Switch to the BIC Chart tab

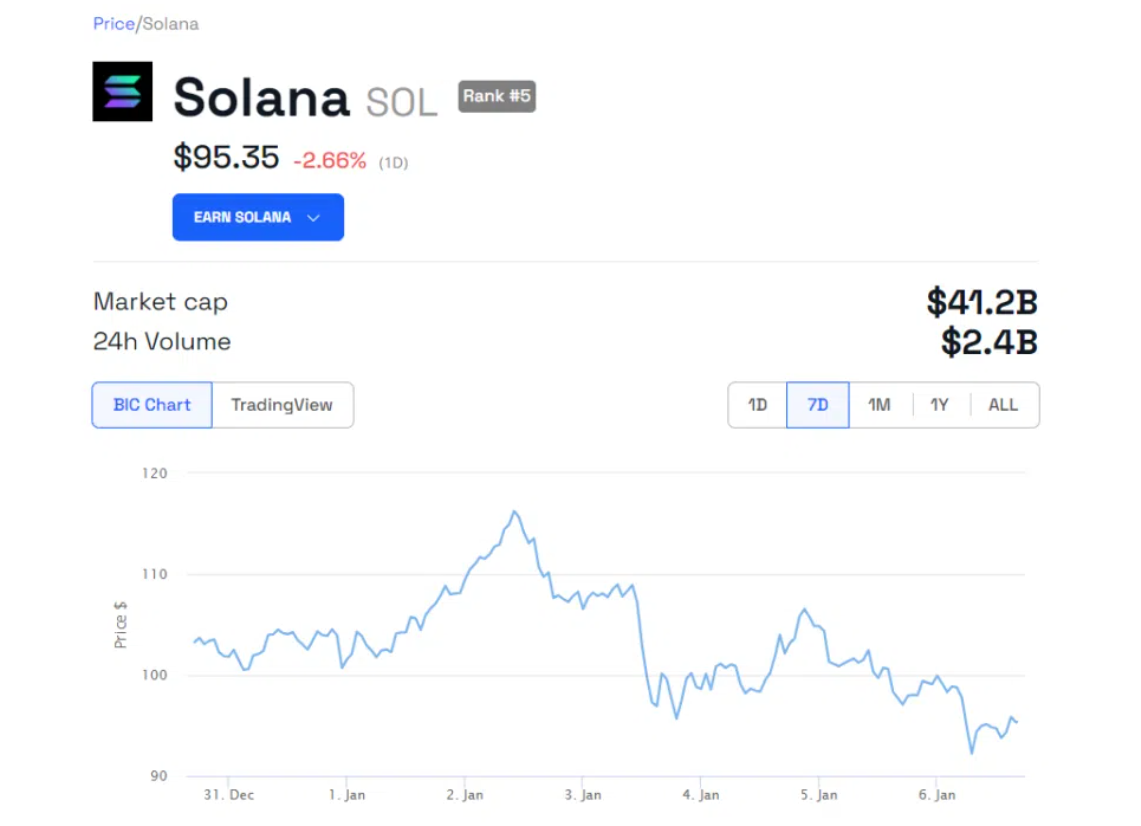point(152,405)
